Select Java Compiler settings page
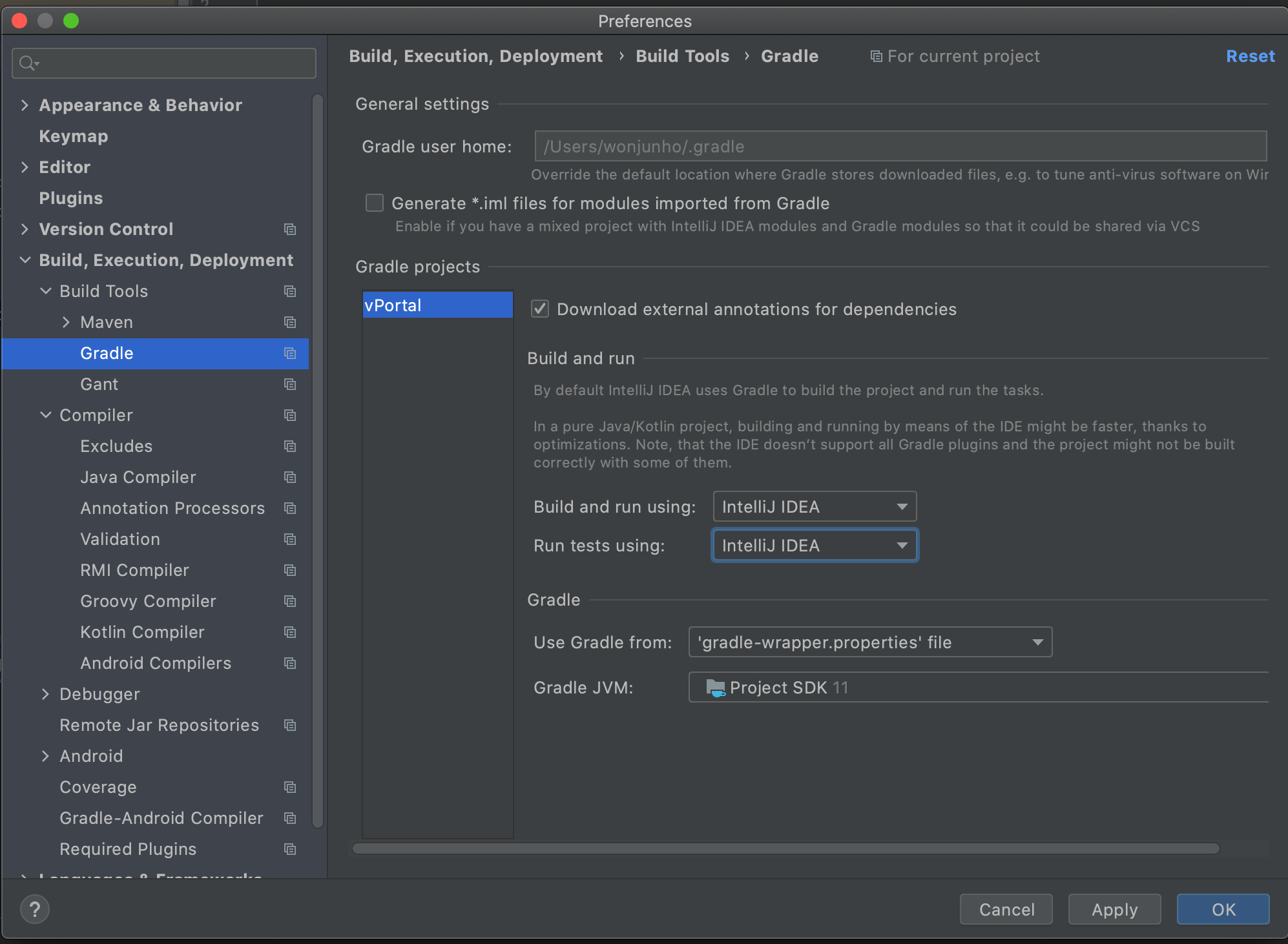1288x944 pixels. click(138, 477)
